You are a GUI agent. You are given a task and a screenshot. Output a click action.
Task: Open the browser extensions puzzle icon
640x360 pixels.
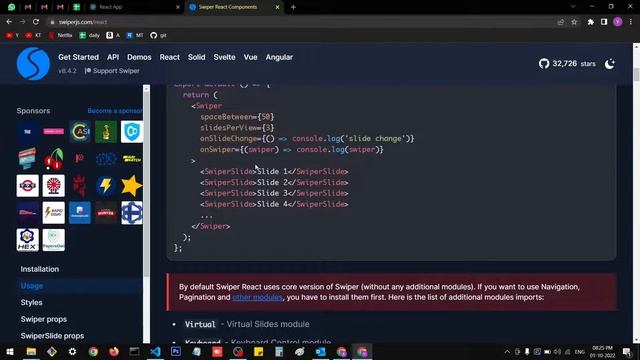point(591,22)
